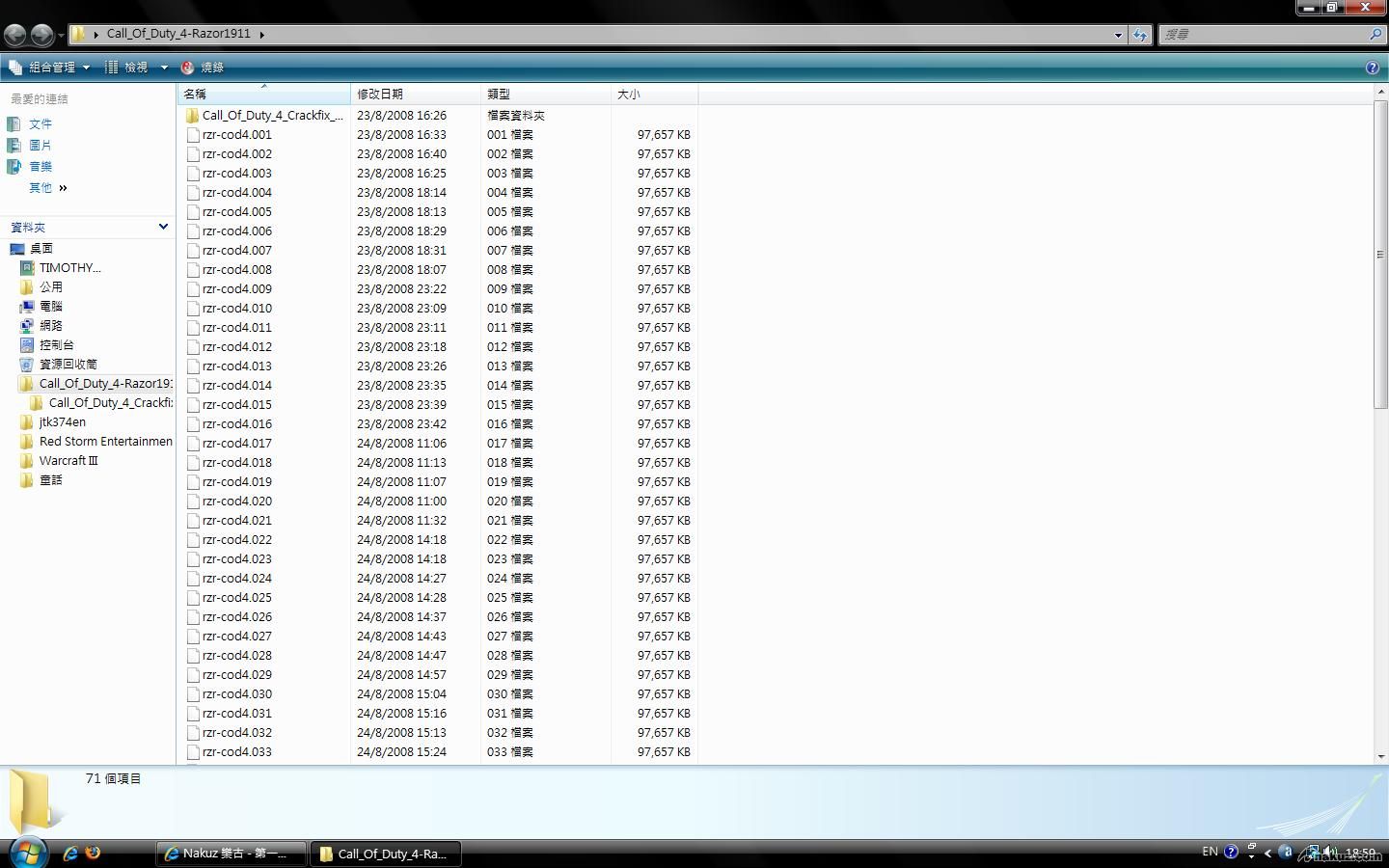This screenshot has width=1389, height=868.
Task: Click the file list scrollbar up arrow
Action: coord(1381,92)
